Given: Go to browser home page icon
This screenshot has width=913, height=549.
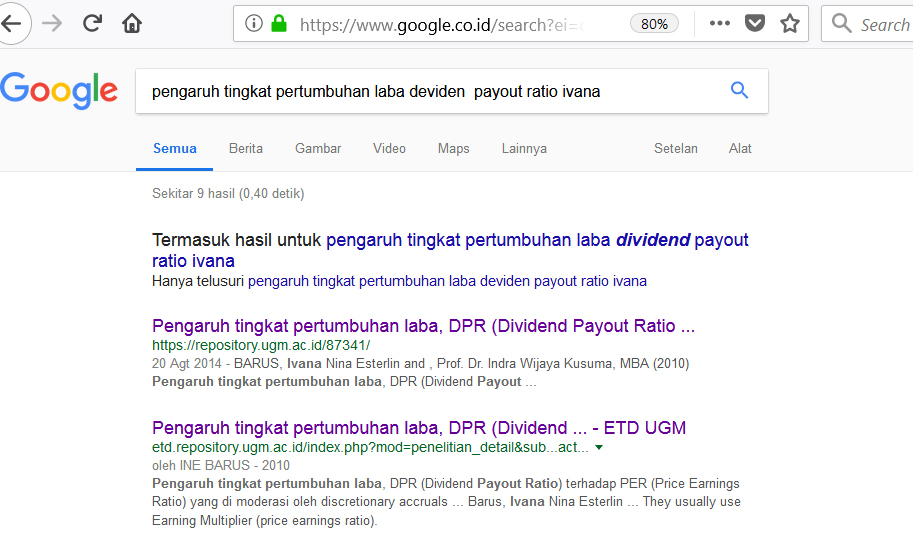Looking at the screenshot, I should pos(132,23).
